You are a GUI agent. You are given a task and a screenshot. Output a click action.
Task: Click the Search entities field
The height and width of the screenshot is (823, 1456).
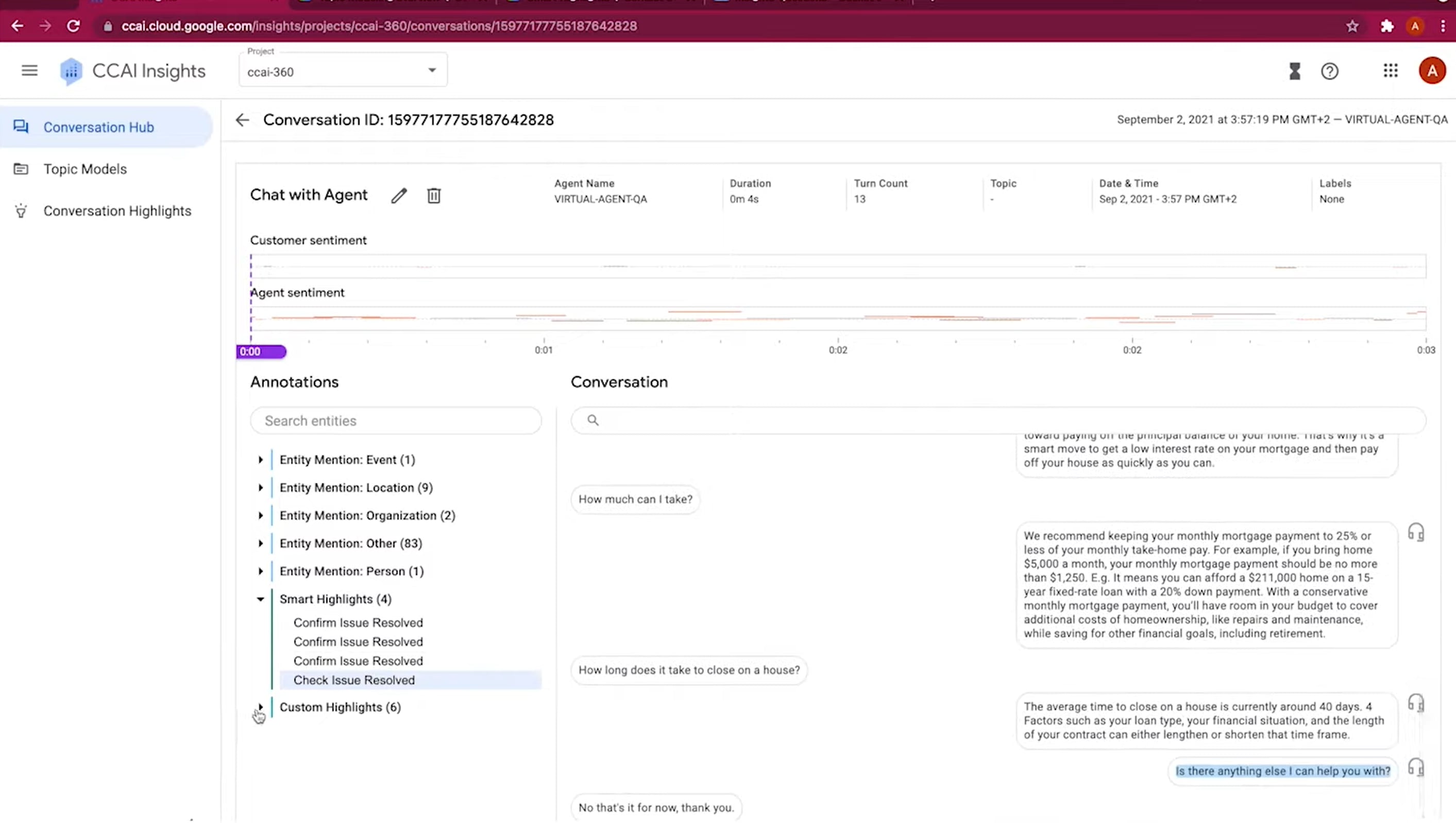395,421
